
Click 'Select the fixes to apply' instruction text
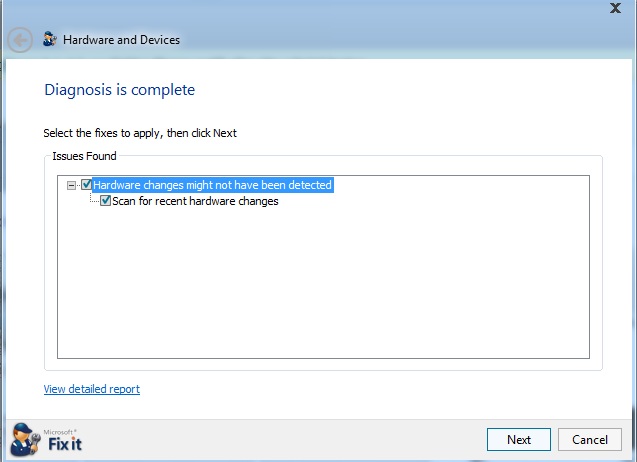point(140,133)
